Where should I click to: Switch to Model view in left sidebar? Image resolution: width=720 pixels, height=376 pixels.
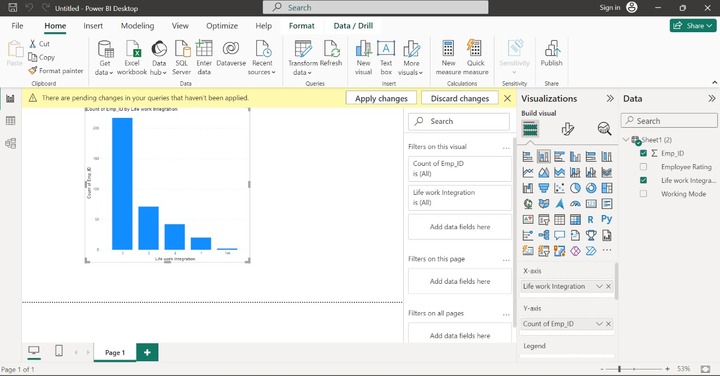10,143
